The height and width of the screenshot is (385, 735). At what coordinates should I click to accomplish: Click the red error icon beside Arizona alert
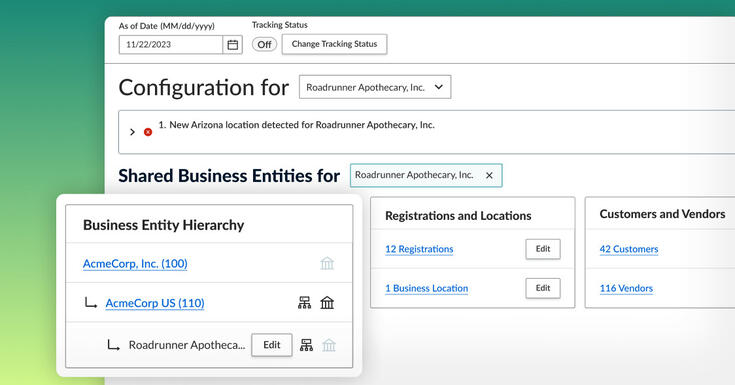coord(148,132)
